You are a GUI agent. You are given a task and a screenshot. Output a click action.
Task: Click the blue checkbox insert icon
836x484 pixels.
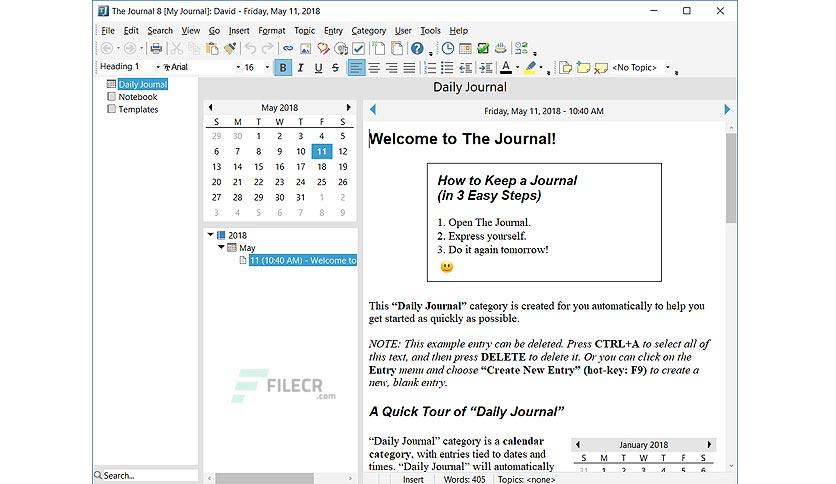click(358, 49)
